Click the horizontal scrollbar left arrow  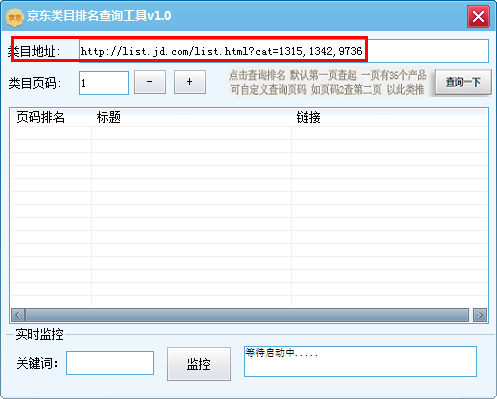tap(18, 315)
